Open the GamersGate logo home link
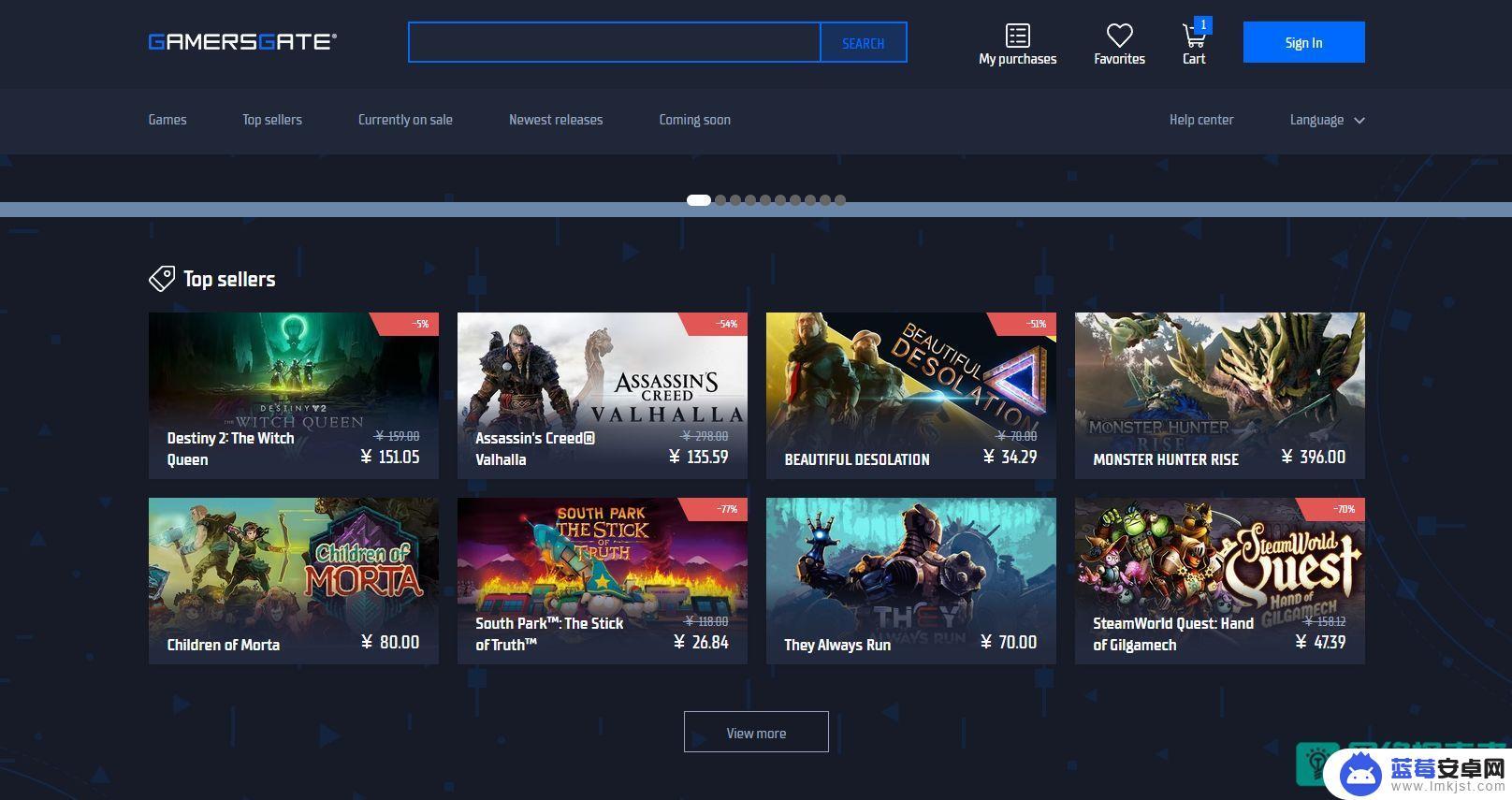 [x=242, y=41]
